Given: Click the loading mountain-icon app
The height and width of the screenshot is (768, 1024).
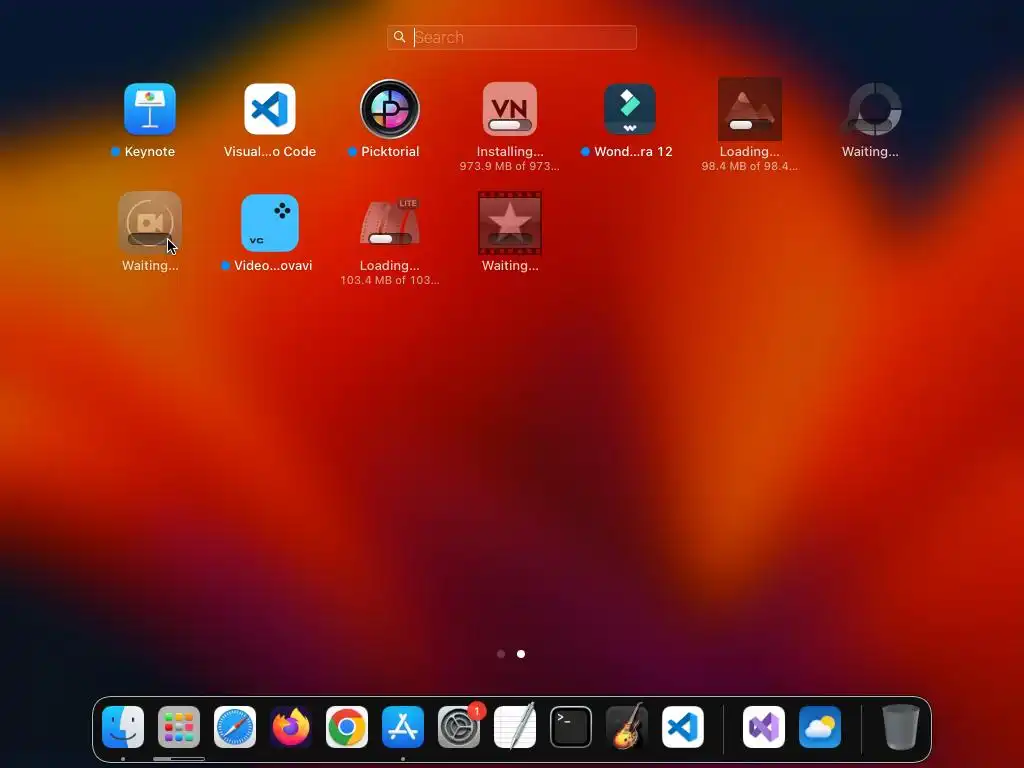Looking at the screenshot, I should [750, 109].
